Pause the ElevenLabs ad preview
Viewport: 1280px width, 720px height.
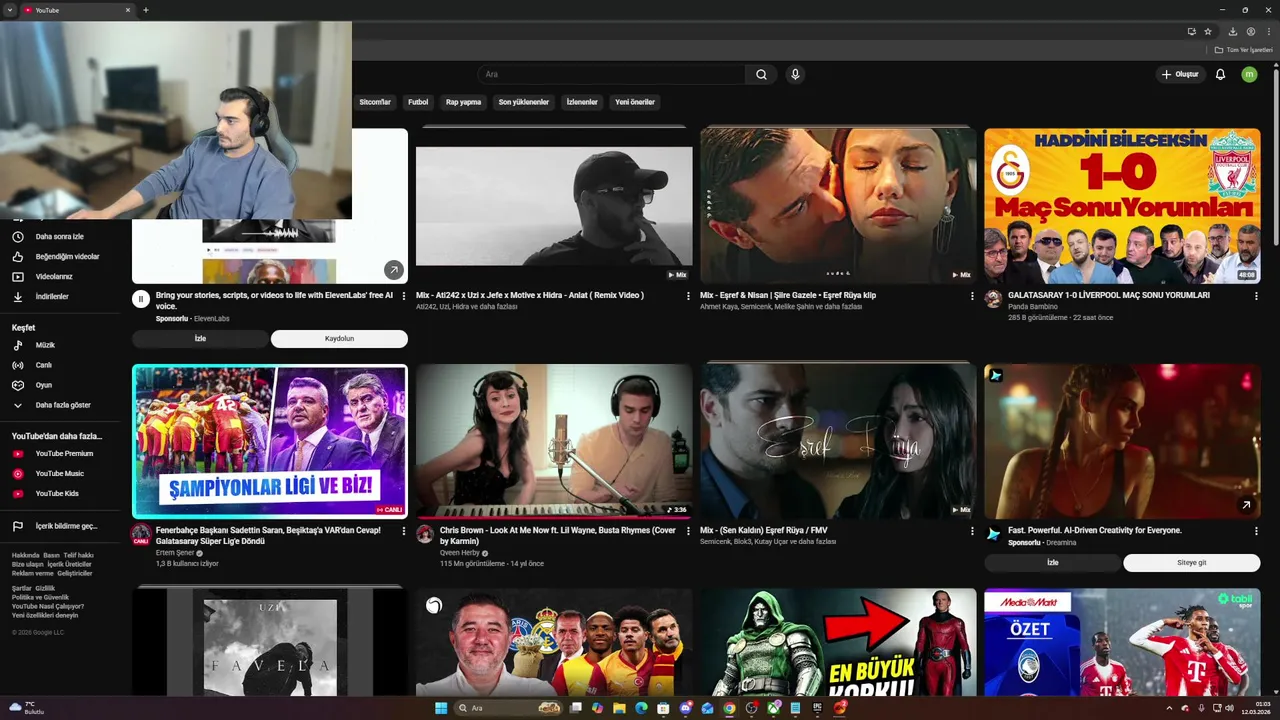(141, 299)
